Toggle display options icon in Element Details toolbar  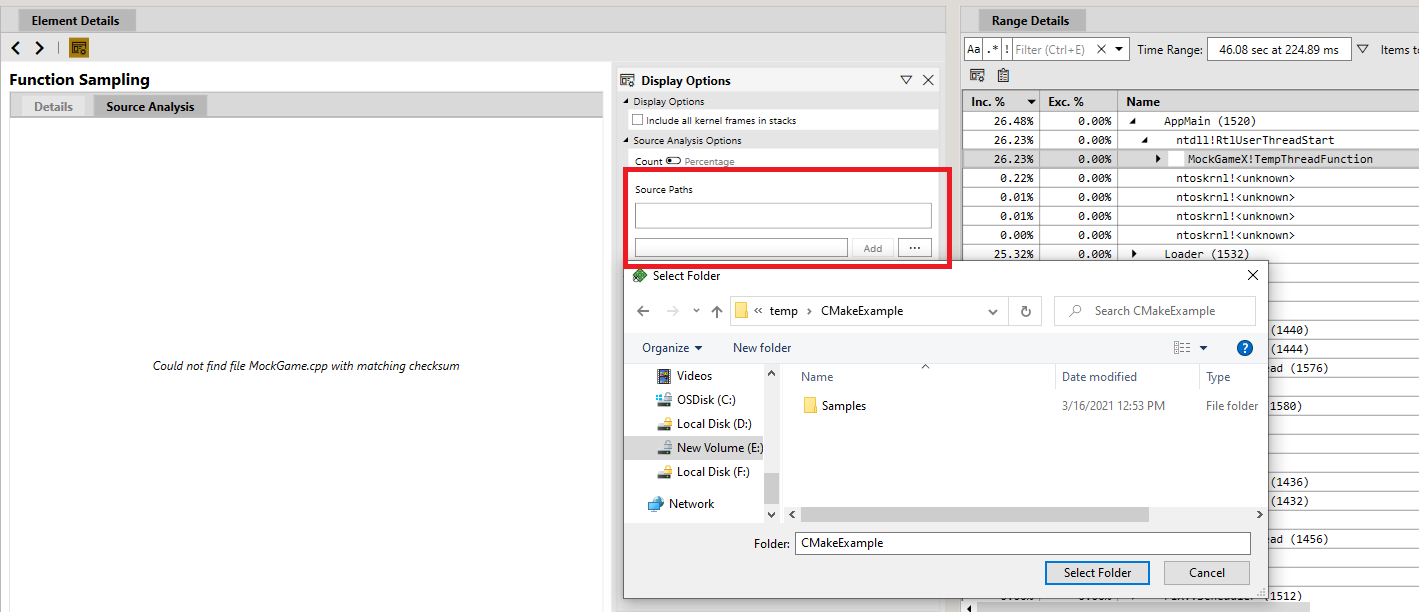[79, 48]
